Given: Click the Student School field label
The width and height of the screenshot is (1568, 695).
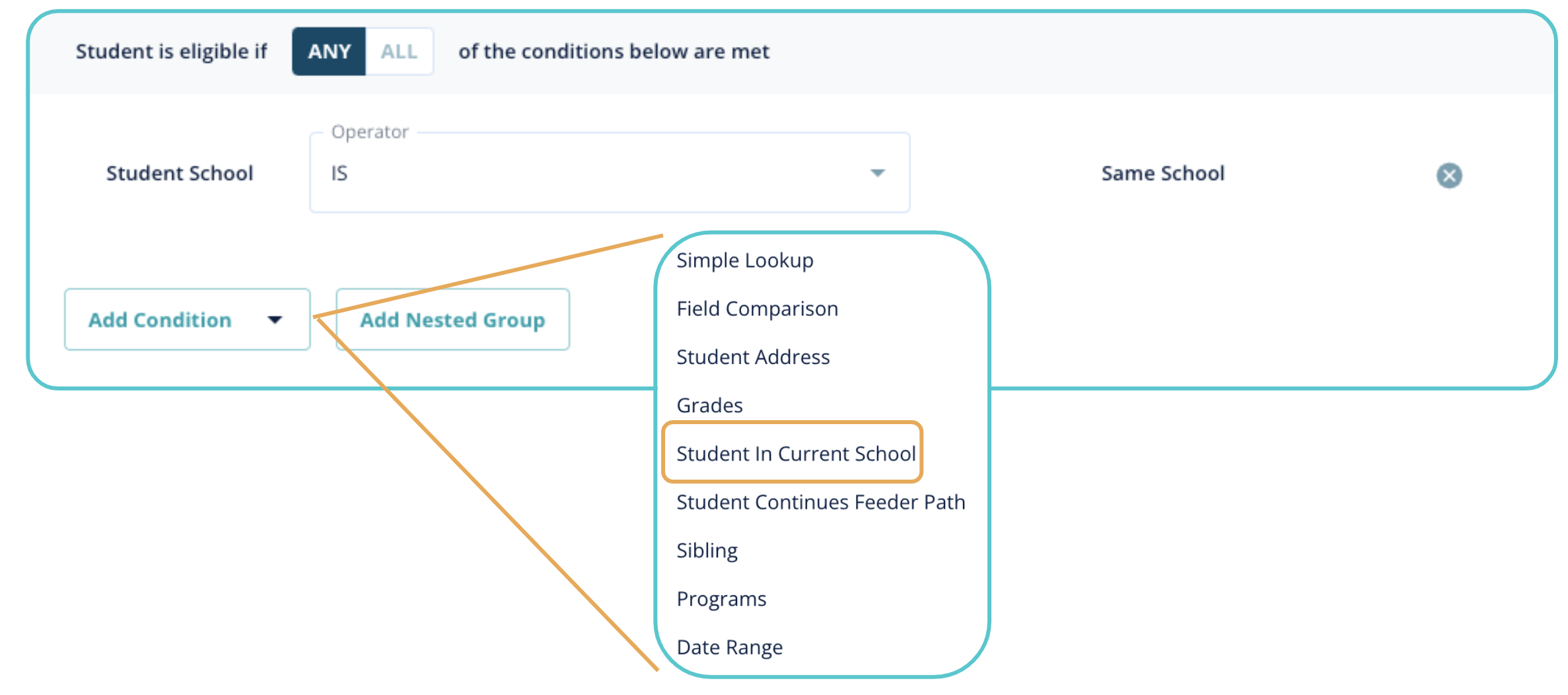Looking at the screenshot, I should [x=180, y=173].
